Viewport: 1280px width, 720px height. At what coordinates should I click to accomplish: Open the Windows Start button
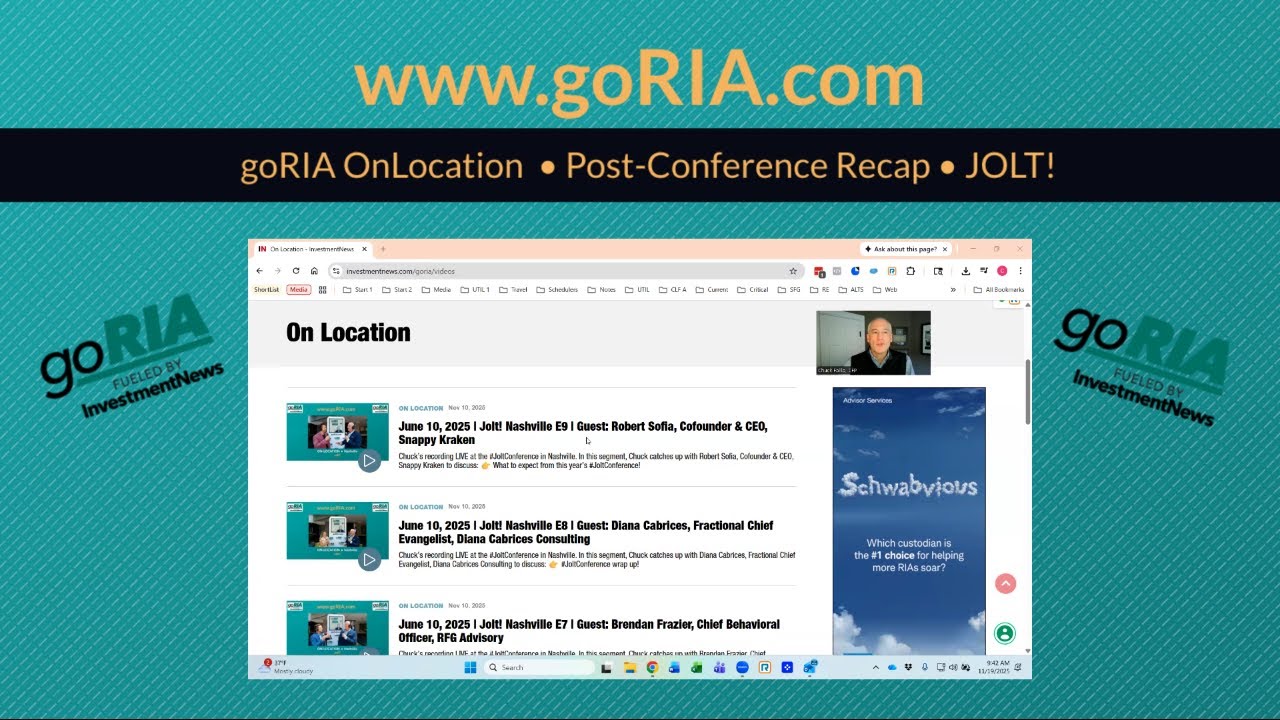(x=470, y=668)
